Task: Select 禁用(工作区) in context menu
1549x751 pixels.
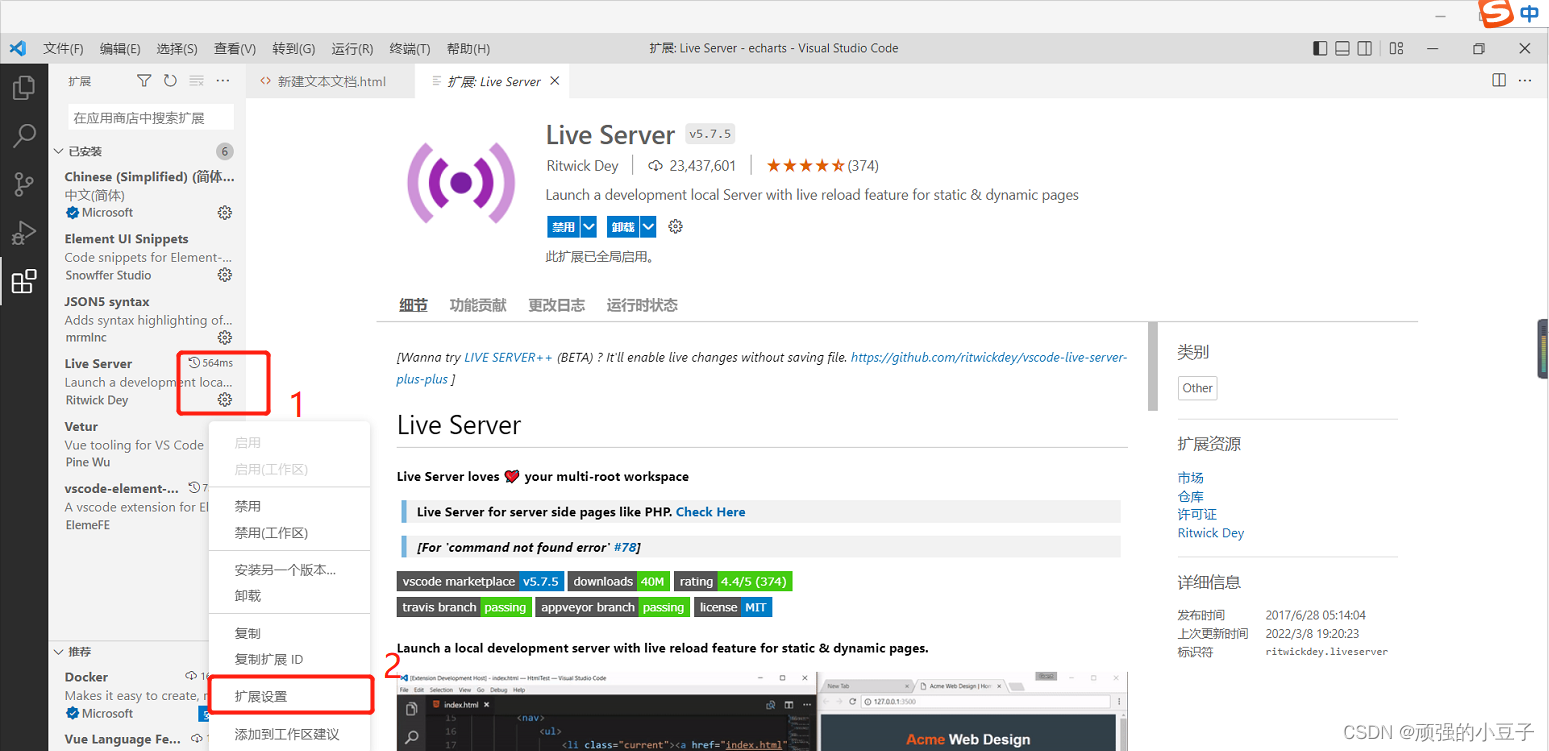Action: [290, 533]
